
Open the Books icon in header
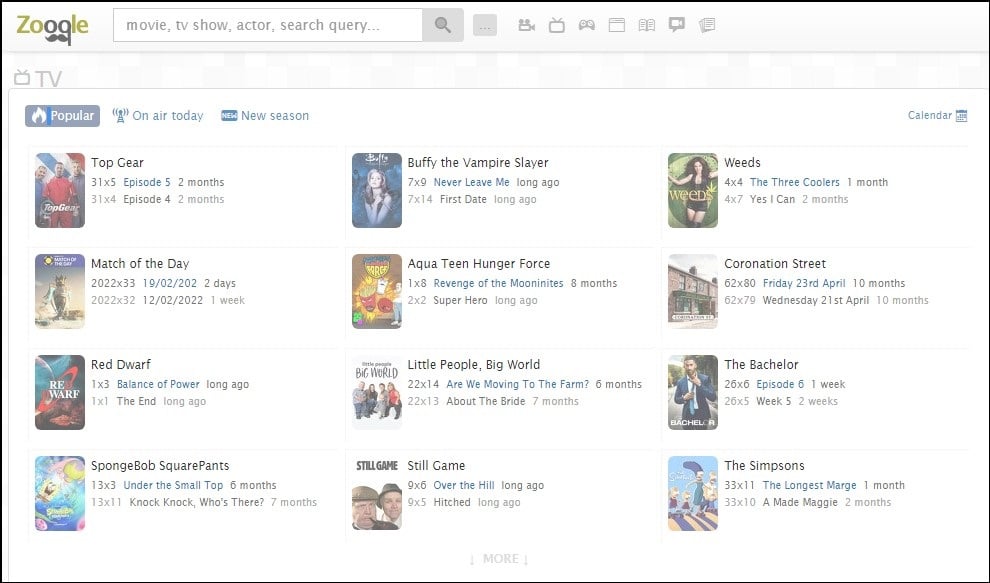(647, 25)
